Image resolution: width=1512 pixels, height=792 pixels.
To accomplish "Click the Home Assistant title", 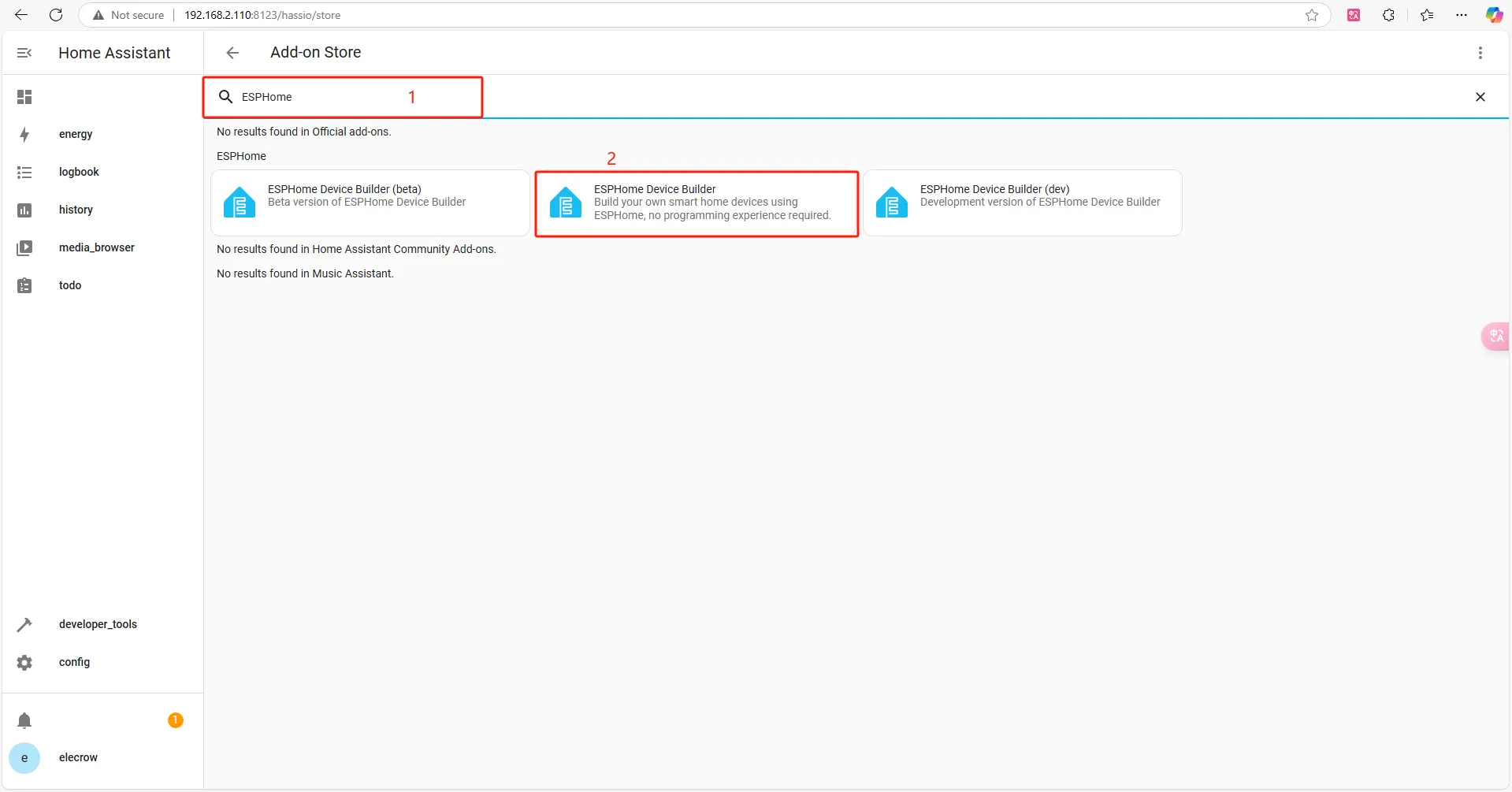I will [114, 53].
